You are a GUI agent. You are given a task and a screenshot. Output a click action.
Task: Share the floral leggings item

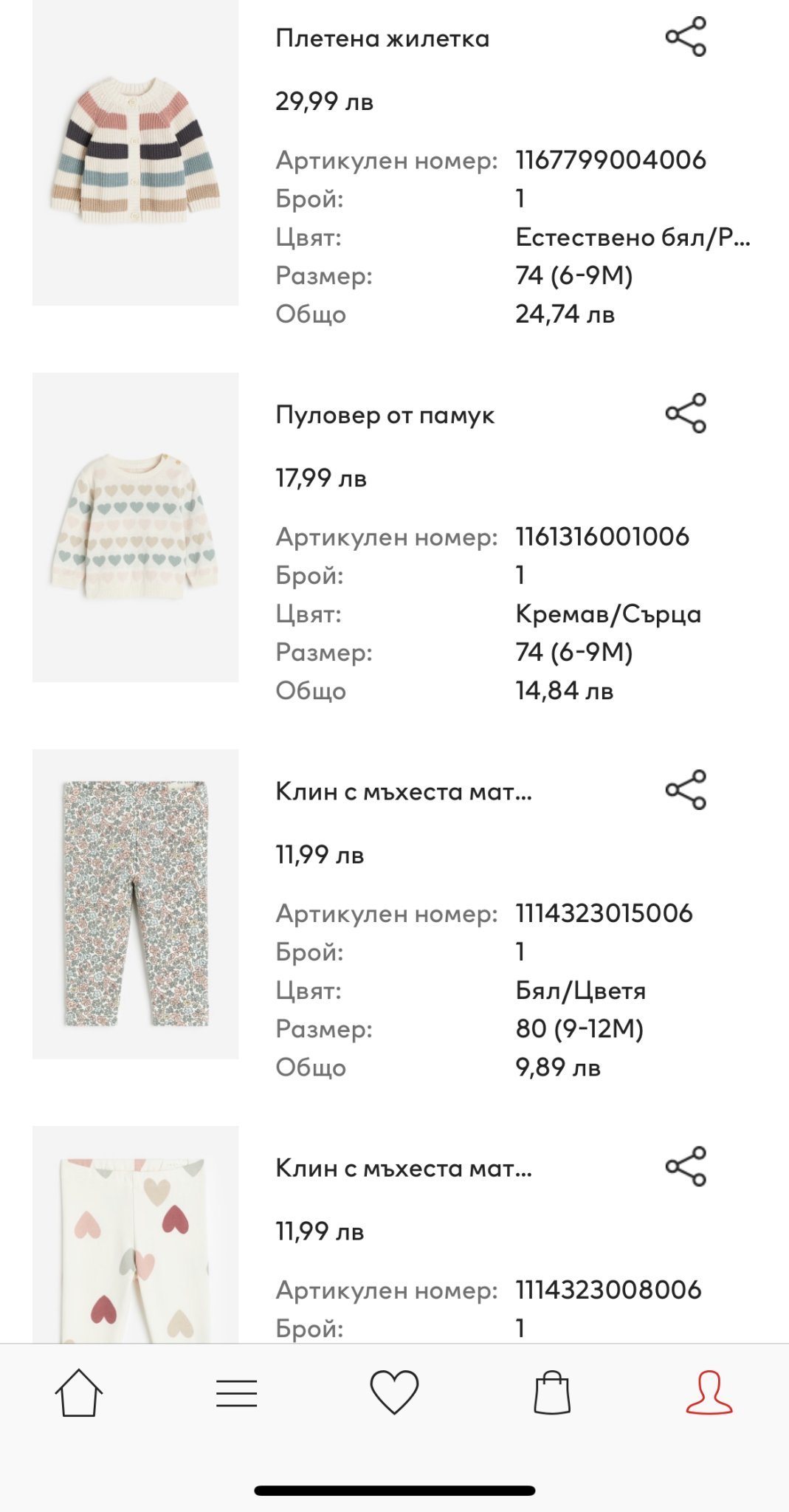(x=686, y=790)
